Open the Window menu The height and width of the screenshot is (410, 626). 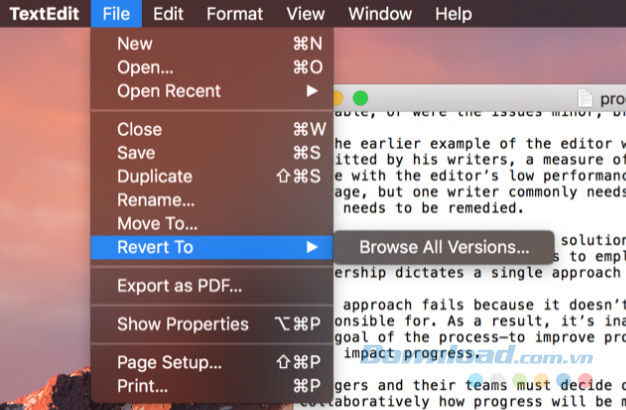tap(380, 14)
